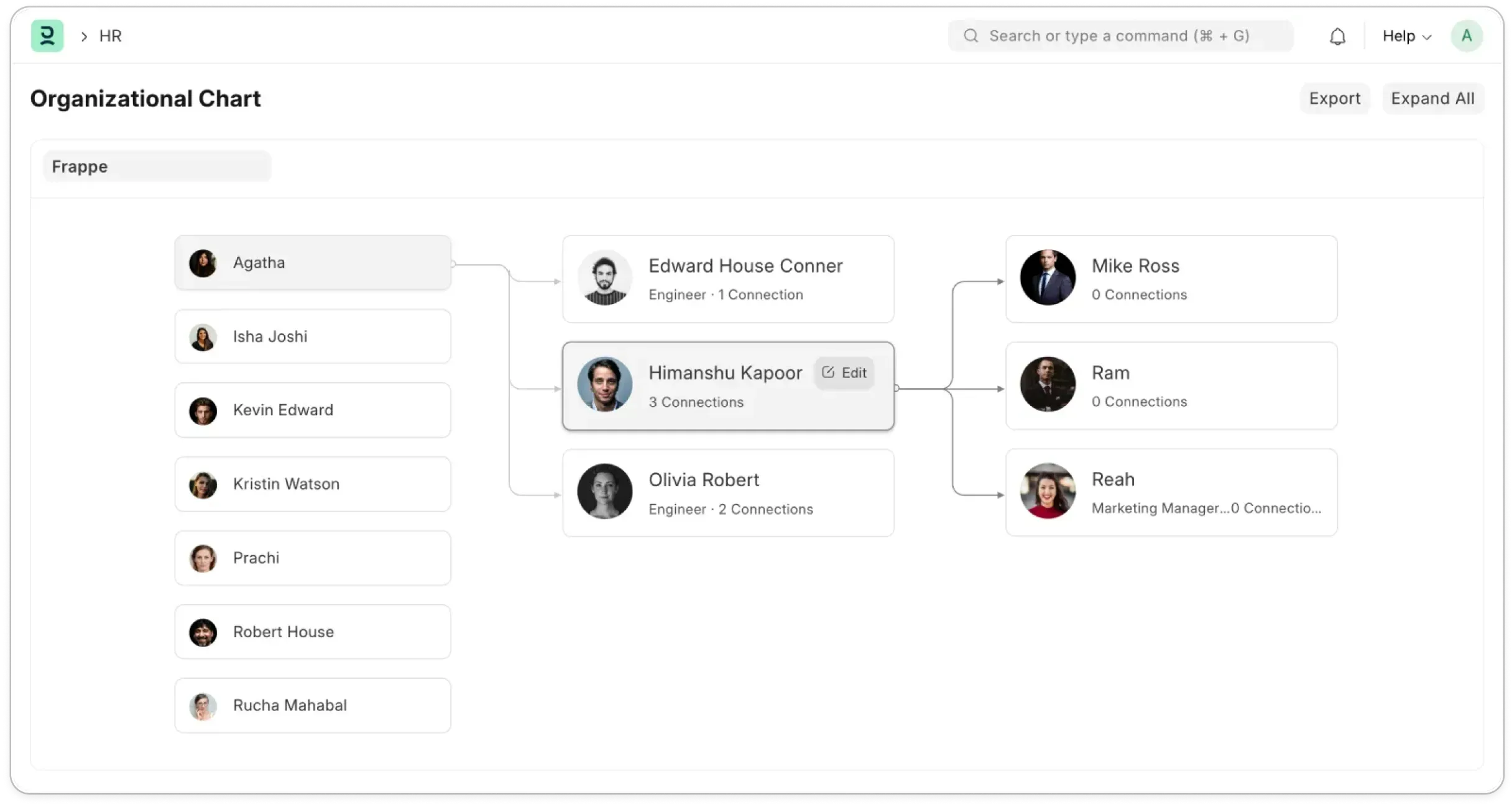Open the Ram employee card
The height and width of the screenshot is (805, 1512).
click(1171, 386)
